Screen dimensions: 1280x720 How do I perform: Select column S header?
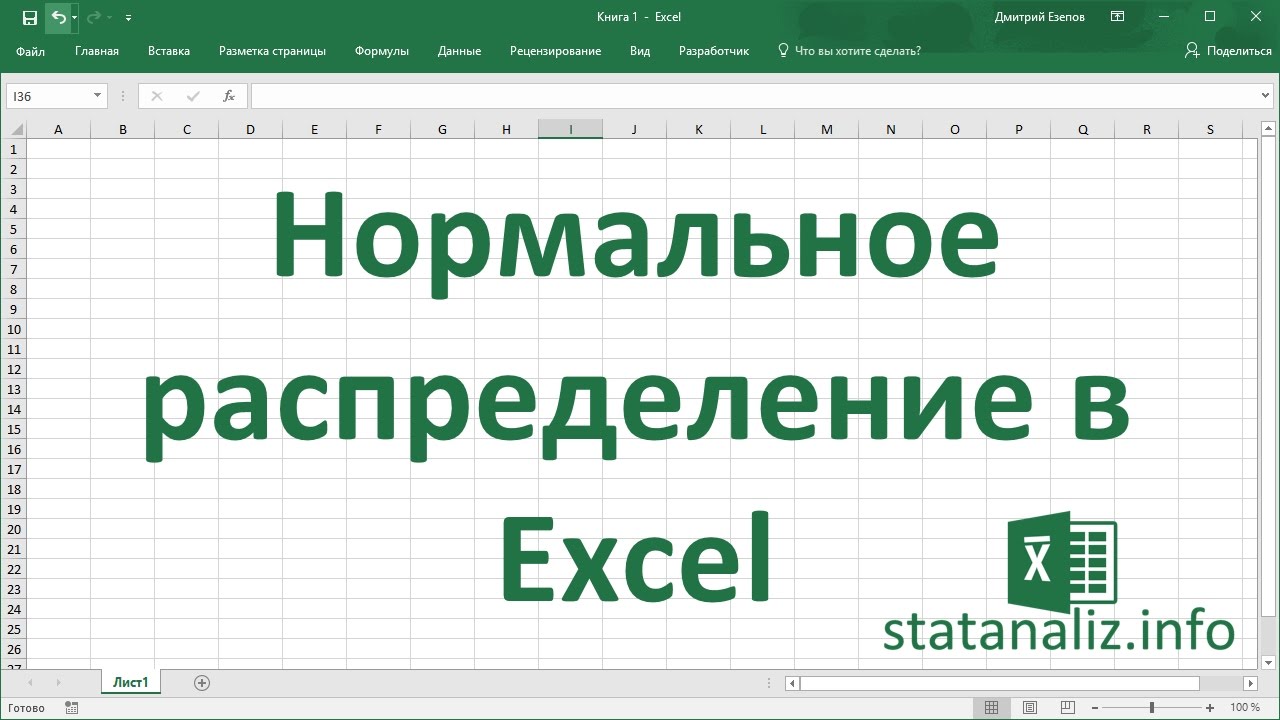tap(1210, 129)
